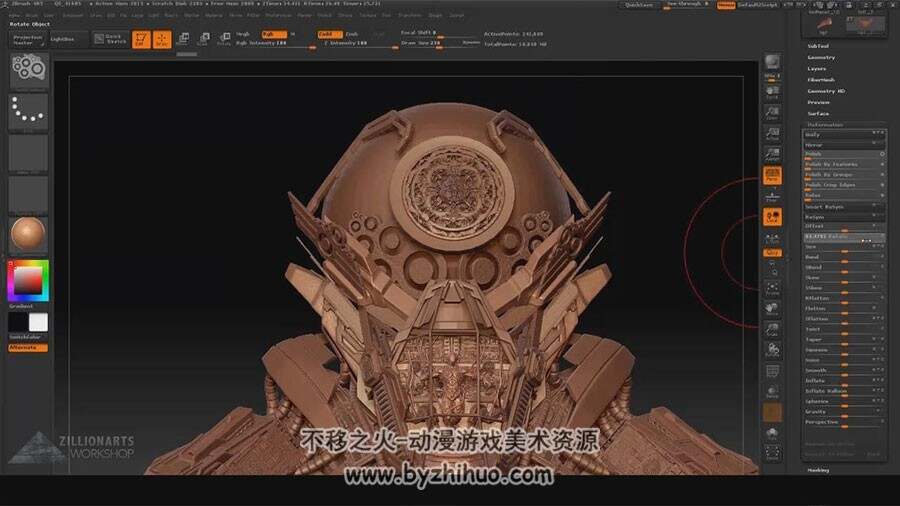Image resolution: width=900 pixels, height=506 pixels.
Task: Select the Rotate transform icon in top shelf
Action: click(x=224, y=39)
